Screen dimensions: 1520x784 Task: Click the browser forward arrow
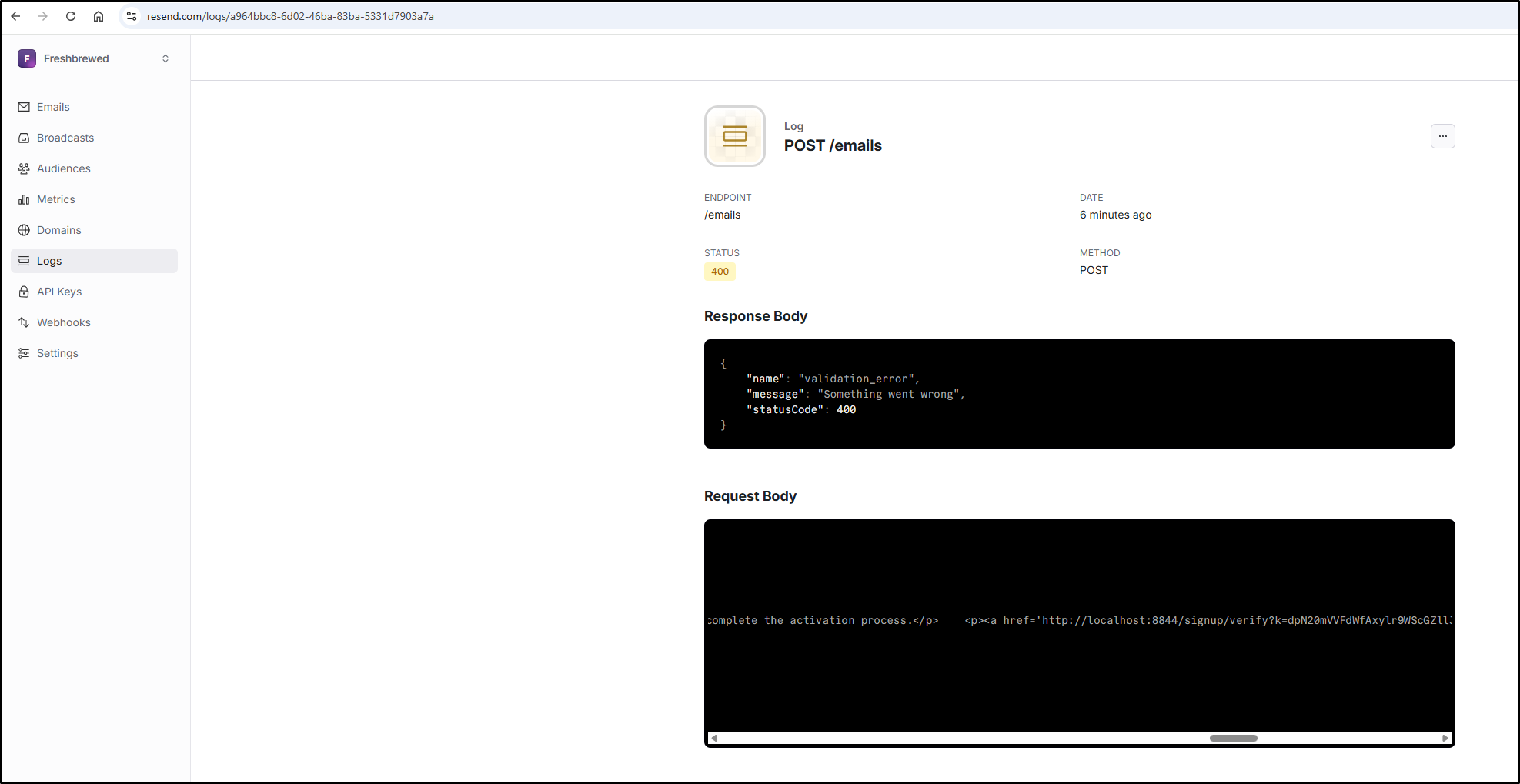click(43, 16)
